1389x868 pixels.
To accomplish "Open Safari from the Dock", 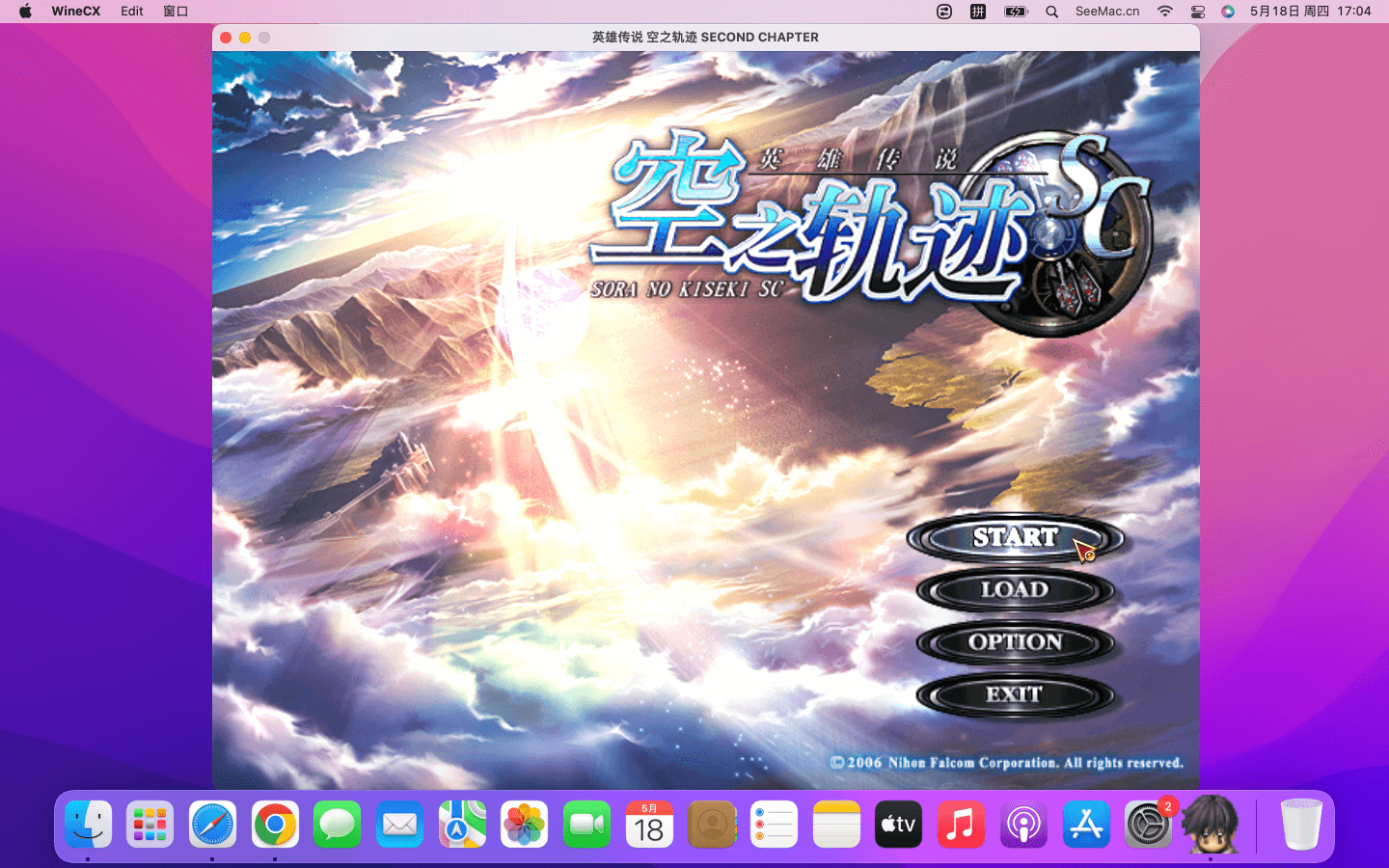I will (x=212, y=825).
